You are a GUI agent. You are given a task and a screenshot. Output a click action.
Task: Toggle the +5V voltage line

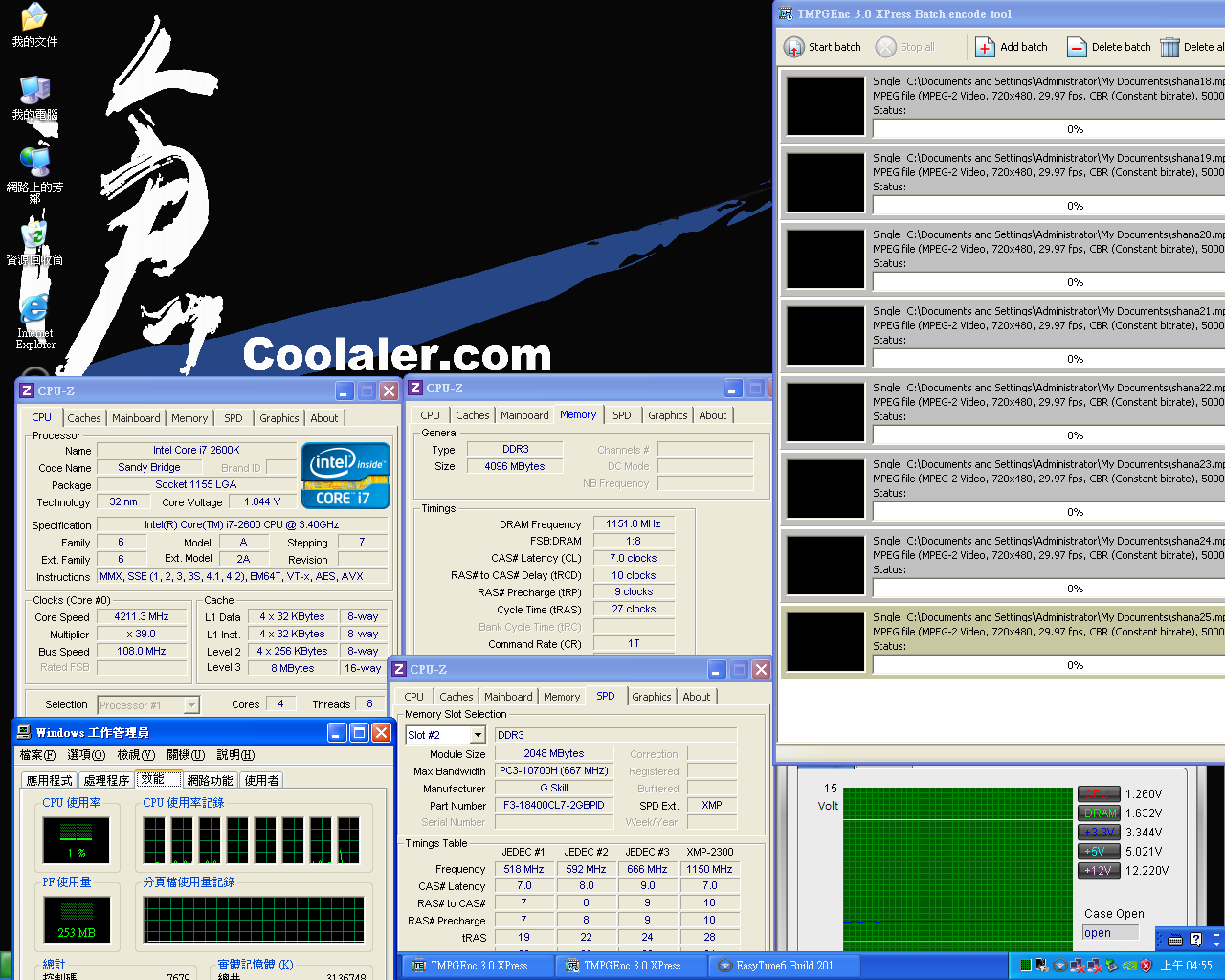[1099, 851]
